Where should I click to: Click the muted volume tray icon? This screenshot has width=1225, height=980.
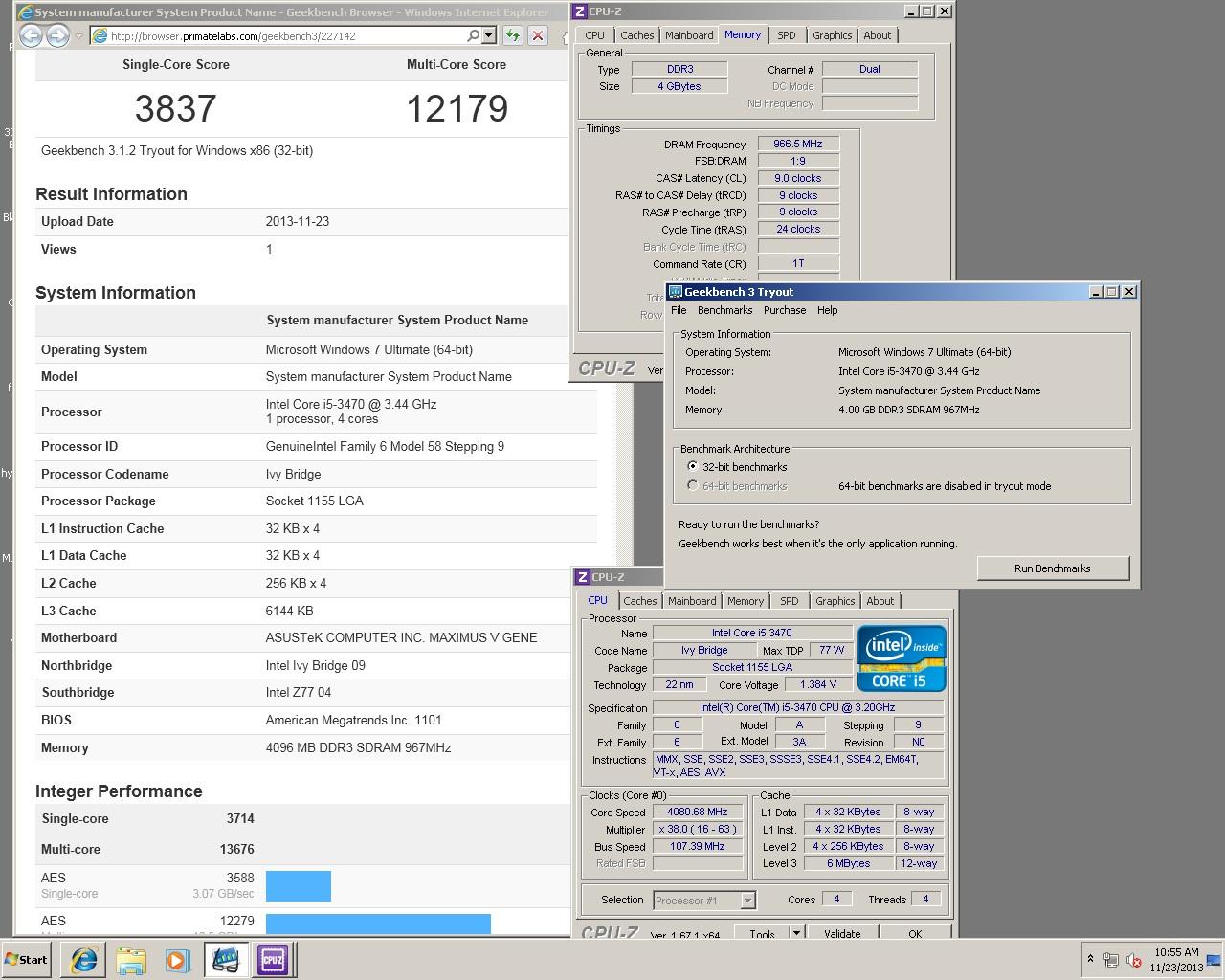(1134, 960)
